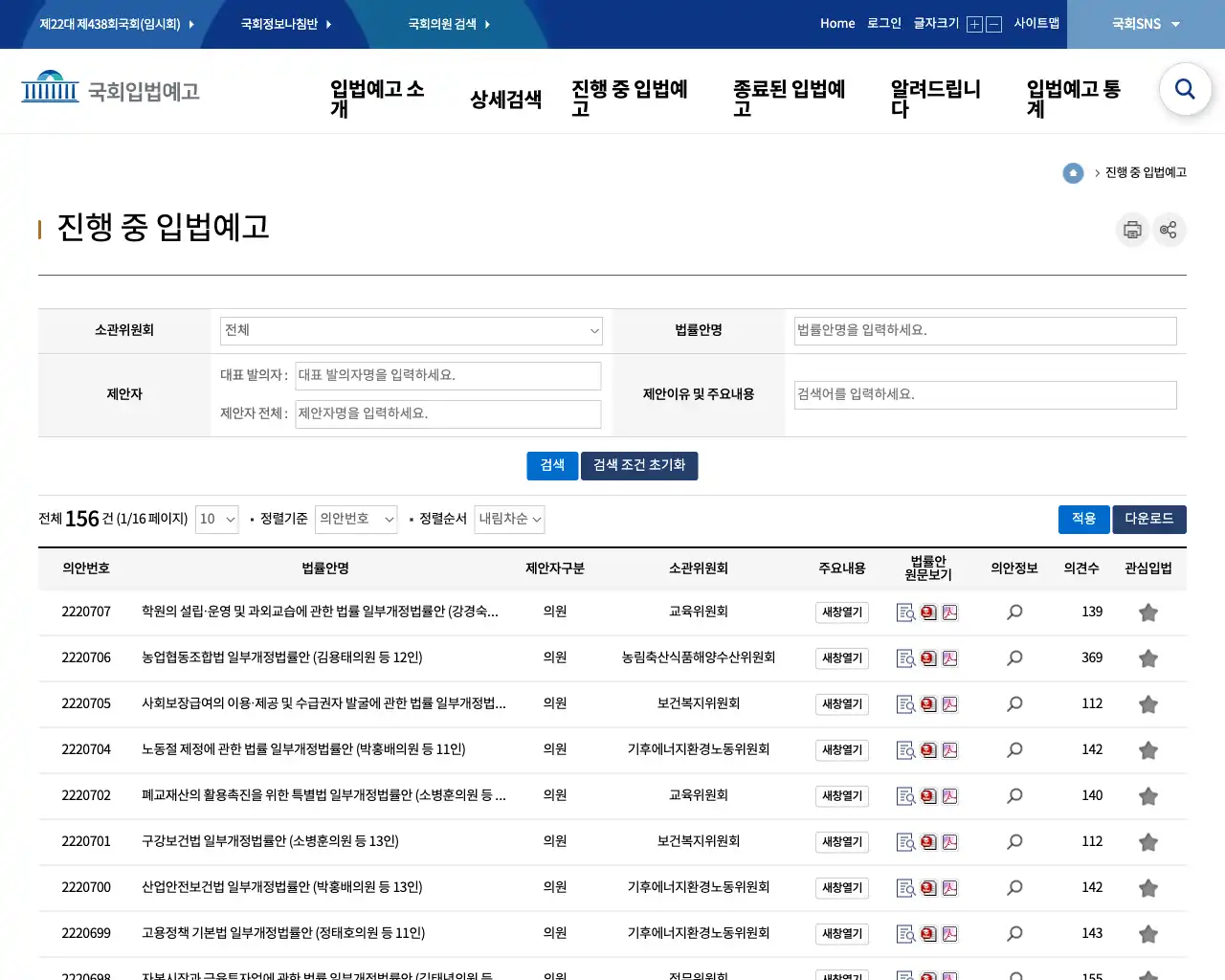
Task: Click 새창열기 button for bill 2220707
Action: tap(842, 612)
